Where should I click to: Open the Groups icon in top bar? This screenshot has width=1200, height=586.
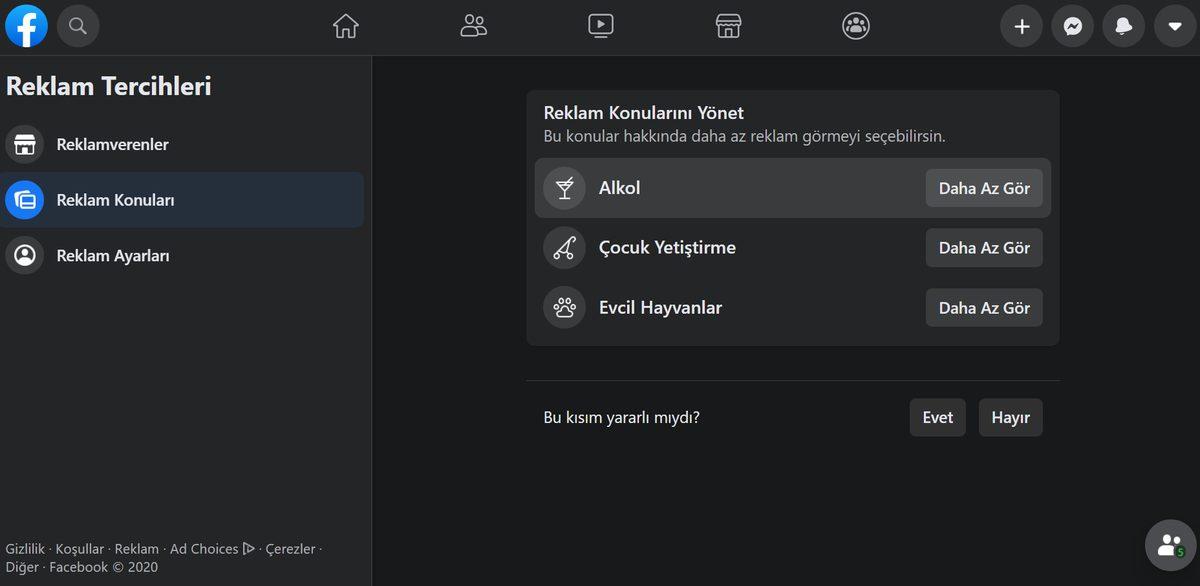[855, 26]
